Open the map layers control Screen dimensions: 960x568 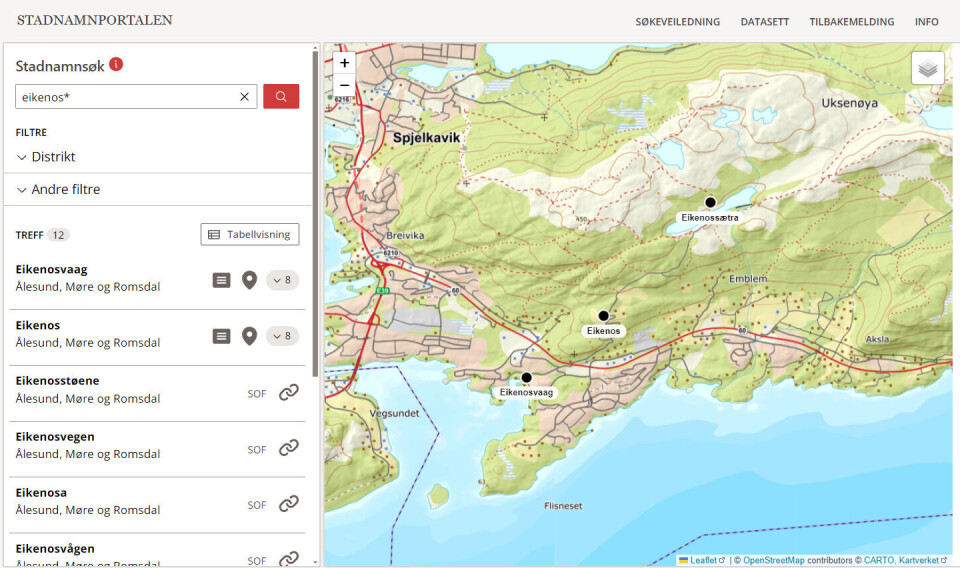click(x=927, y=69)
